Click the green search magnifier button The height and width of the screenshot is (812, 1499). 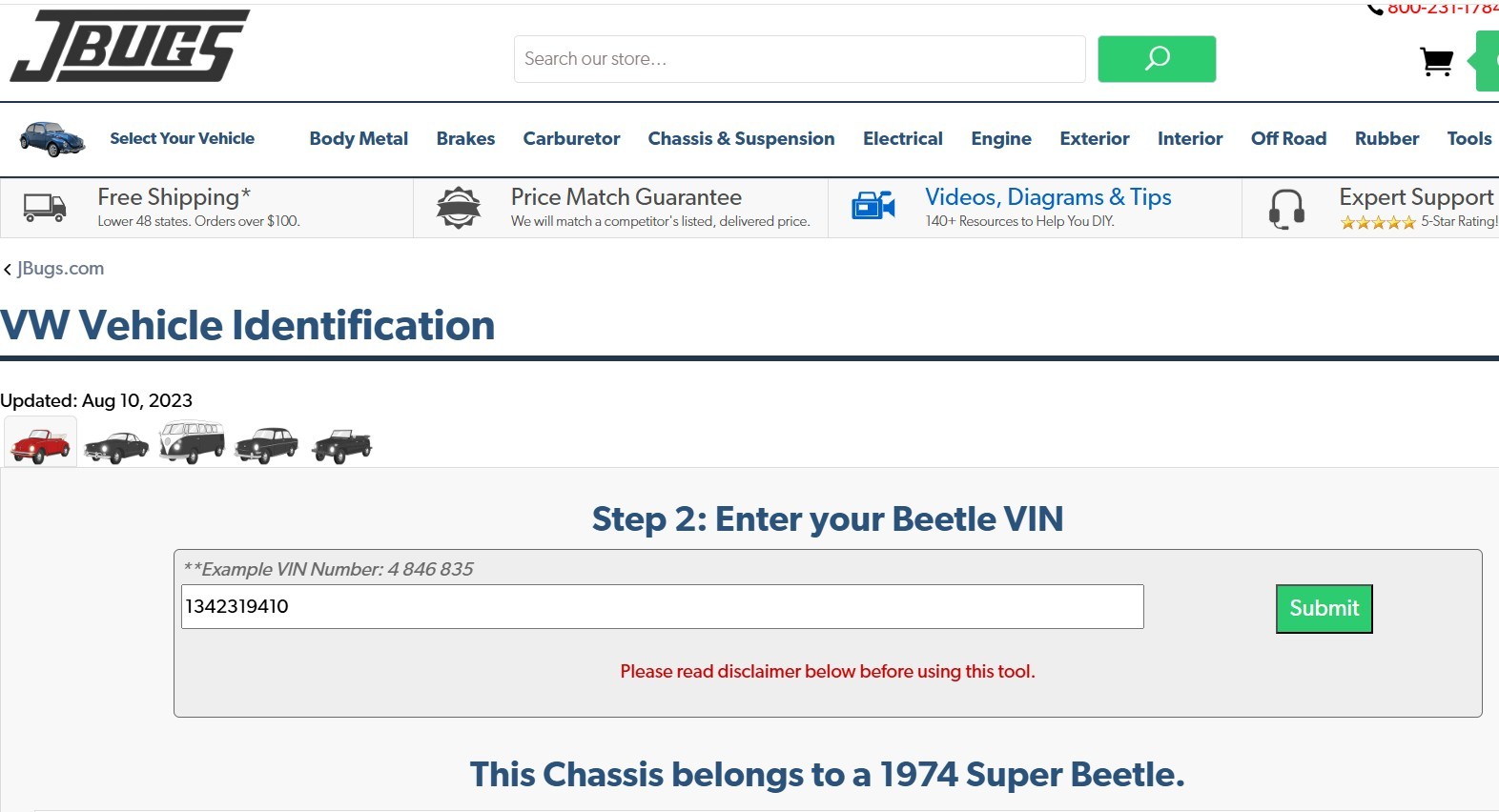click(1156, 59)
